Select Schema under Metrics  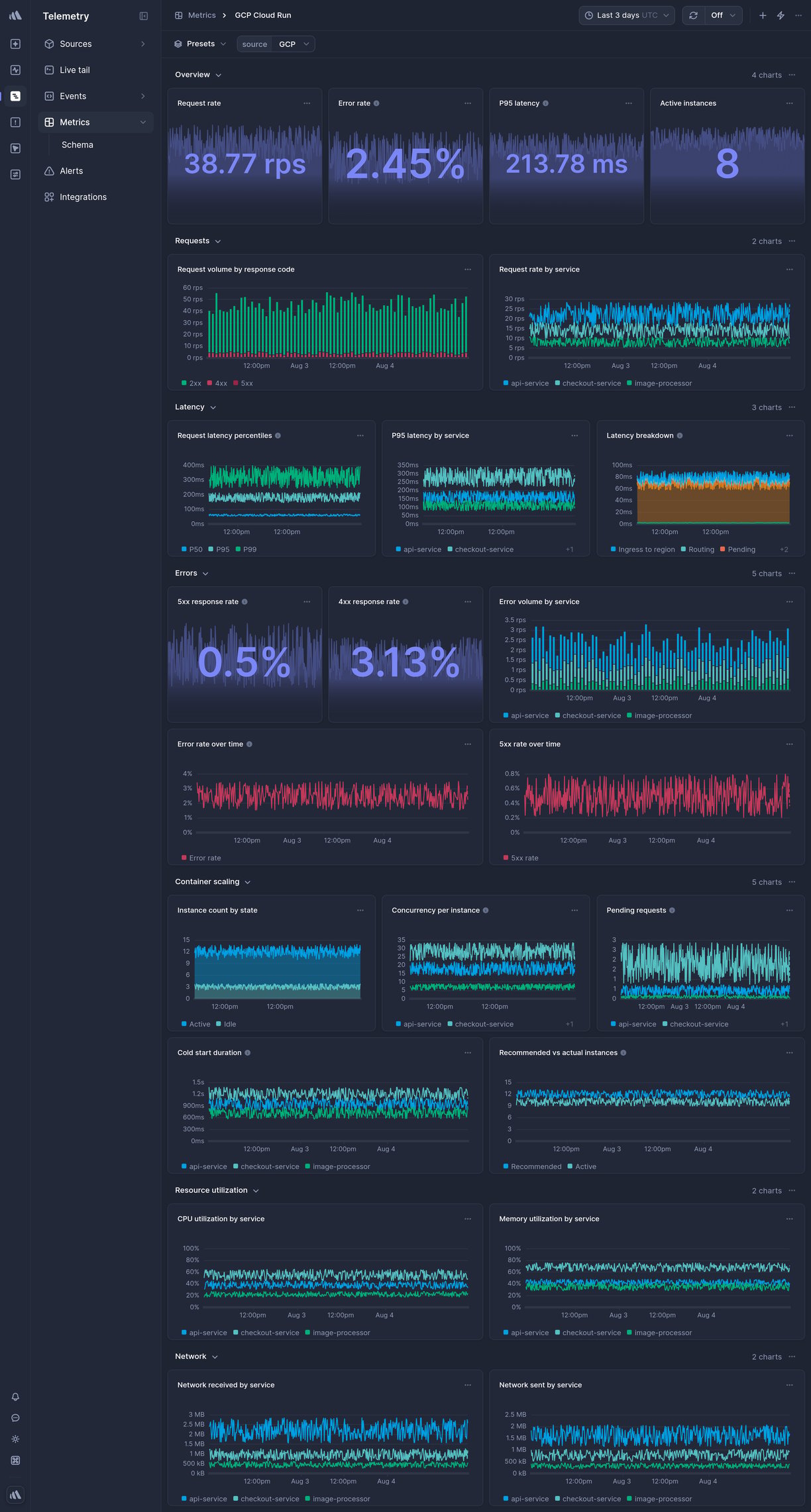78,144
